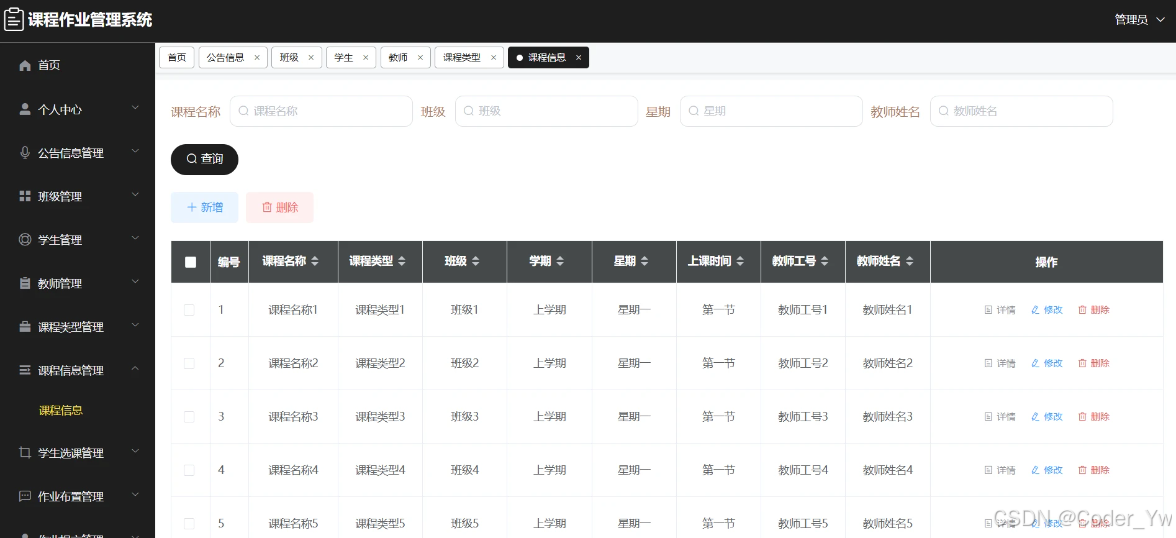Sort table by 教师工号 column arrows
The image size is (1176, 538).
tap(825, 262)
